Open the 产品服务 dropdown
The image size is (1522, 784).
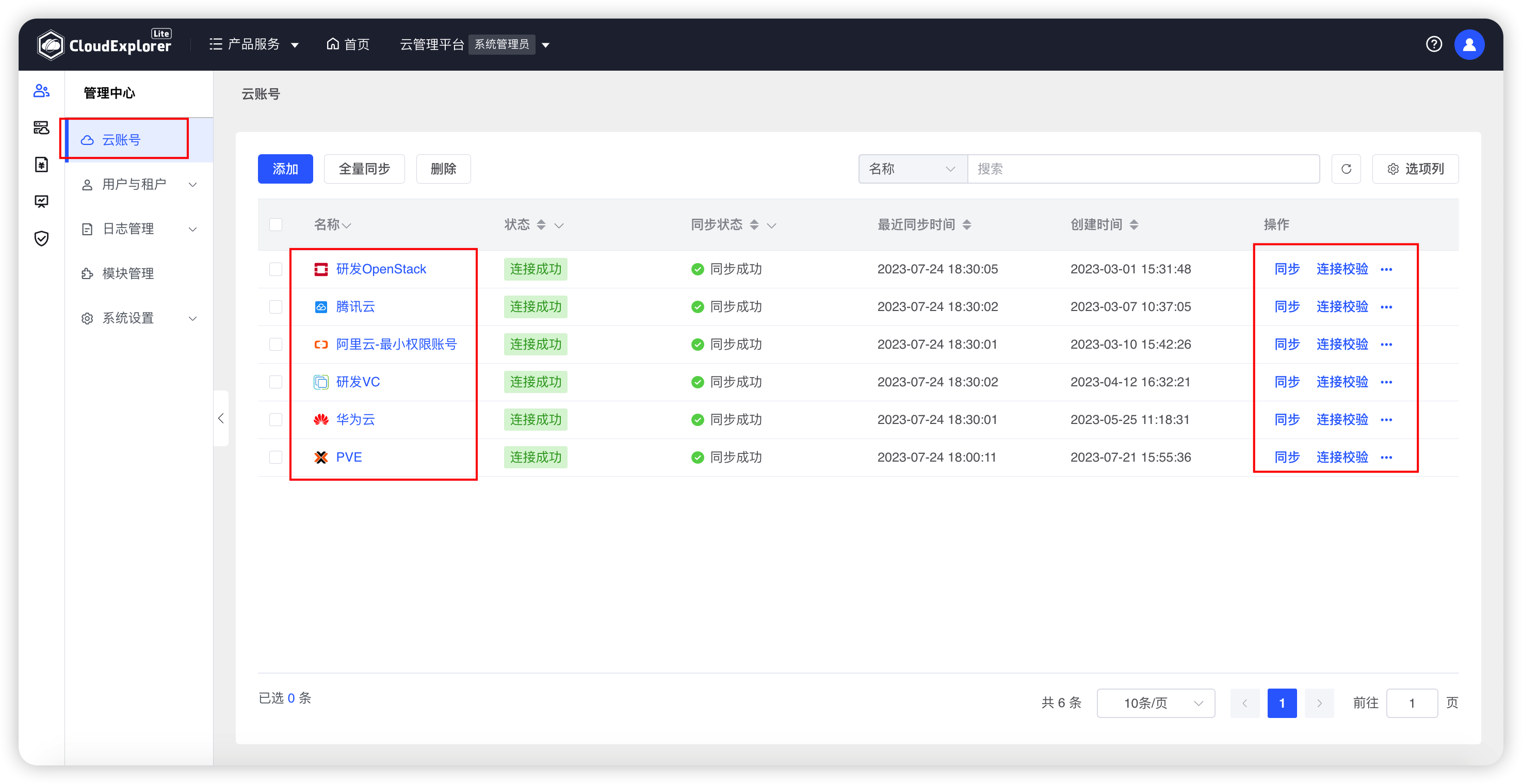coord(254,44)
